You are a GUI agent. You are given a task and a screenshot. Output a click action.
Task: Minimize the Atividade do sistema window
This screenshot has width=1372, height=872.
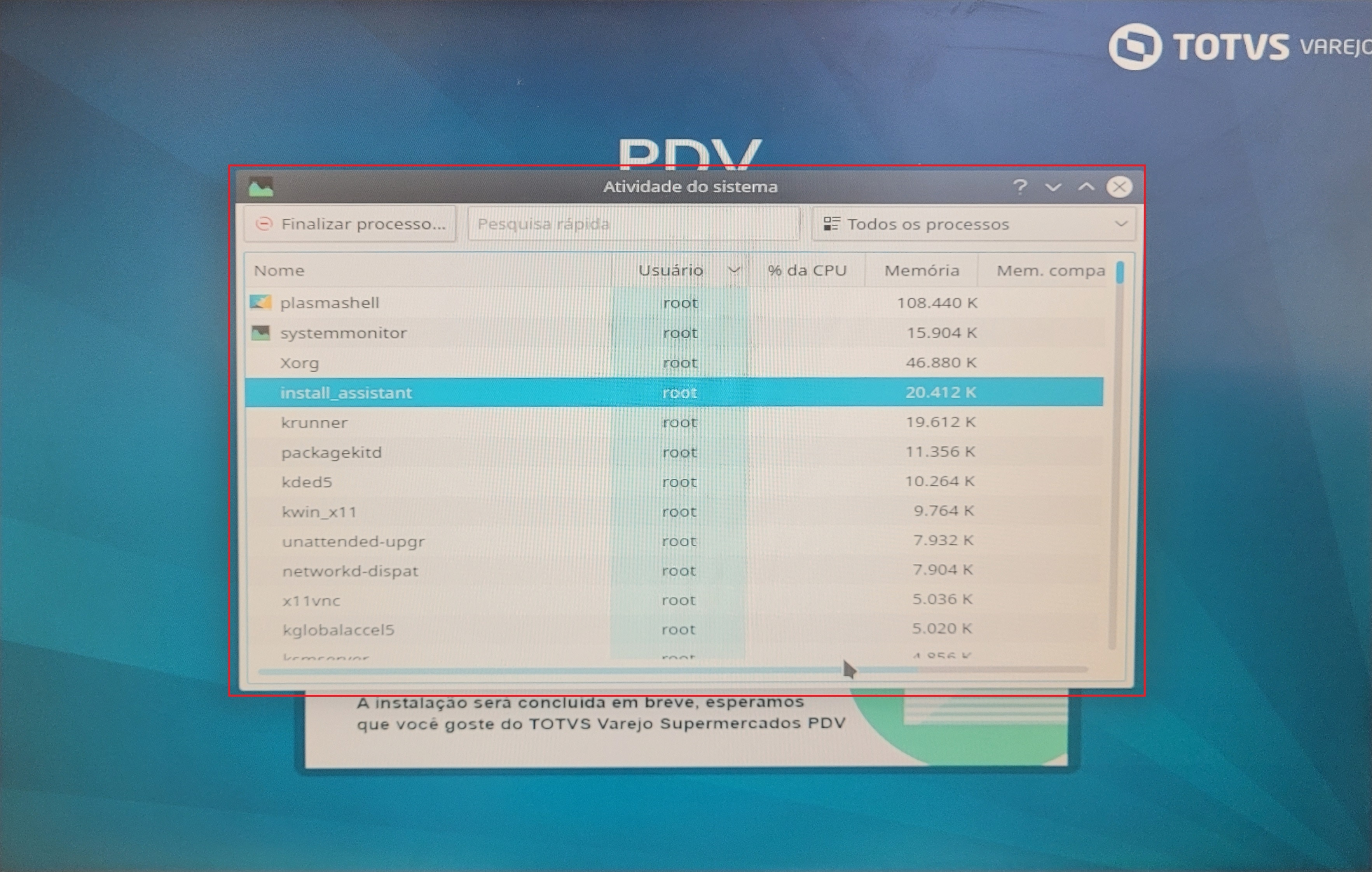click(1053, 187)
